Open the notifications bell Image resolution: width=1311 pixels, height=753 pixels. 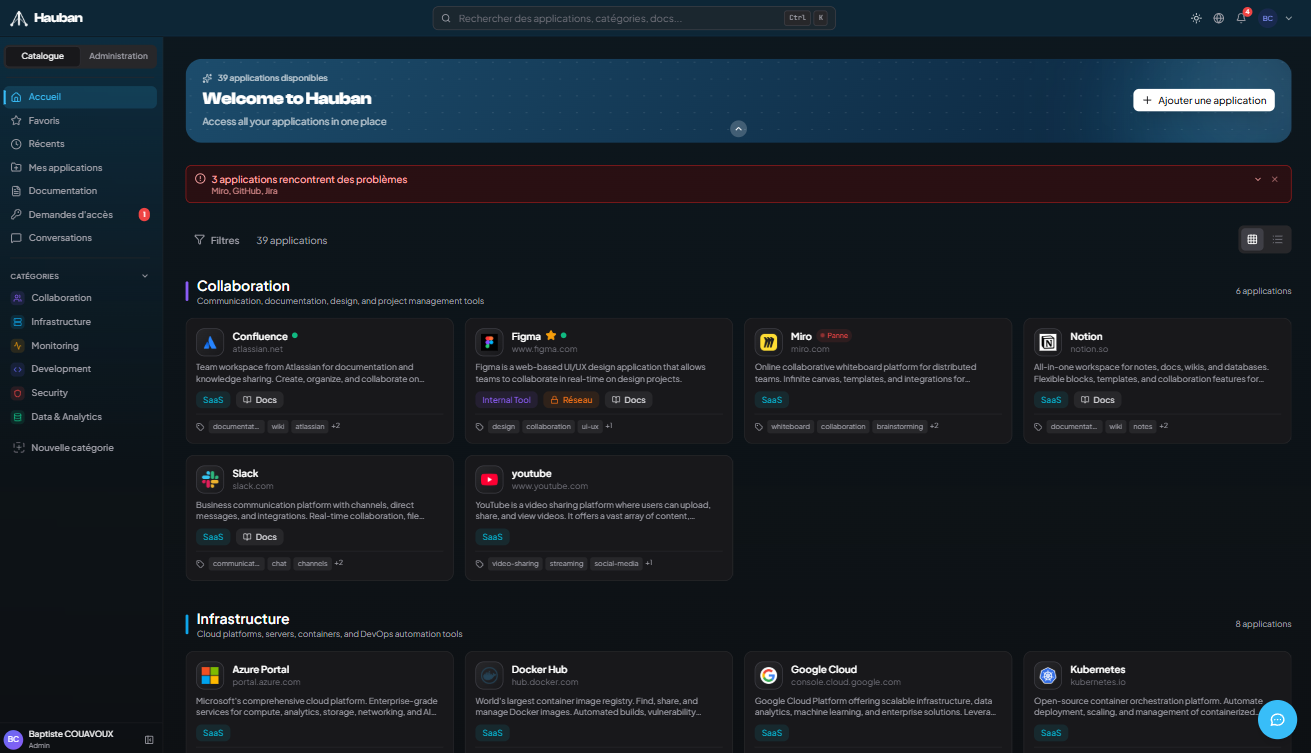click(x=1241, y=18)
